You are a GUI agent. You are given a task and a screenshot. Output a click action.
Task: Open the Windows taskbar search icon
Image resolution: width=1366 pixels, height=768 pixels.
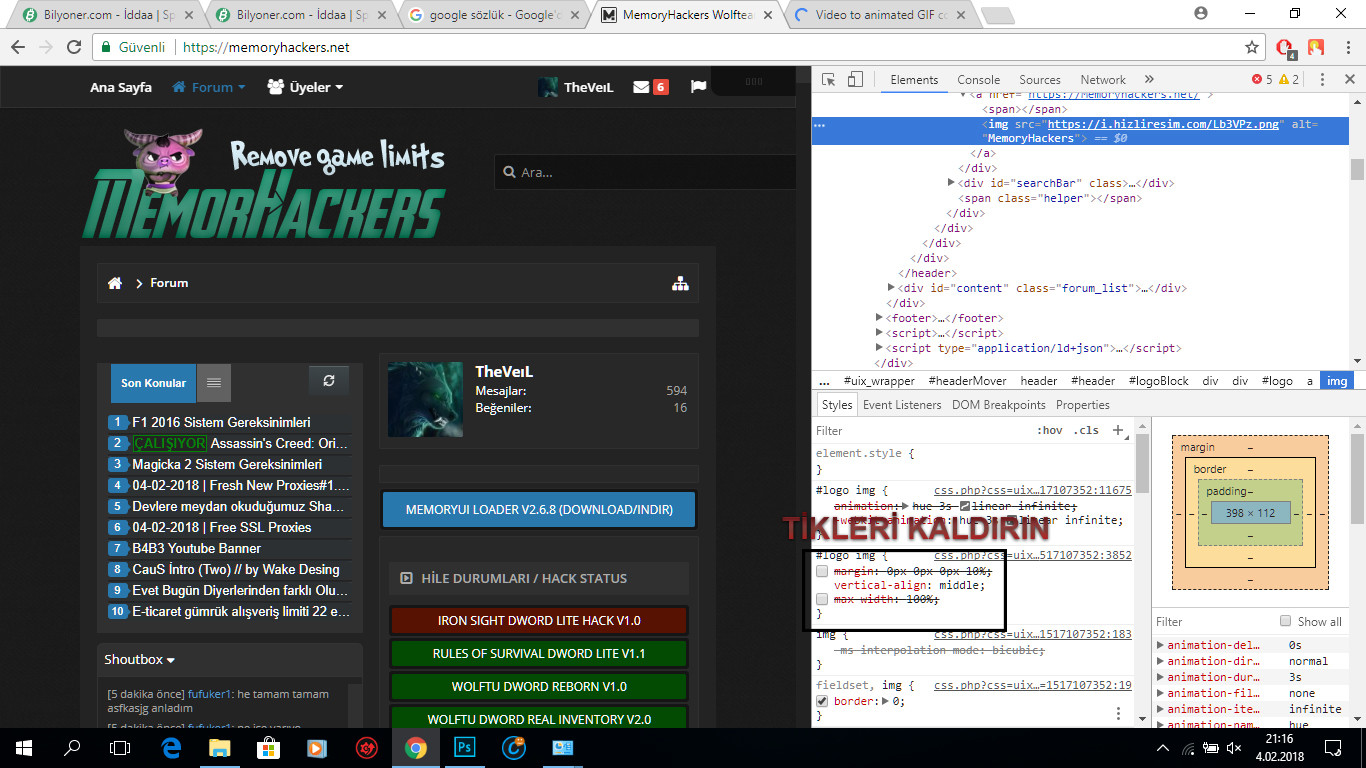(72, 747)
